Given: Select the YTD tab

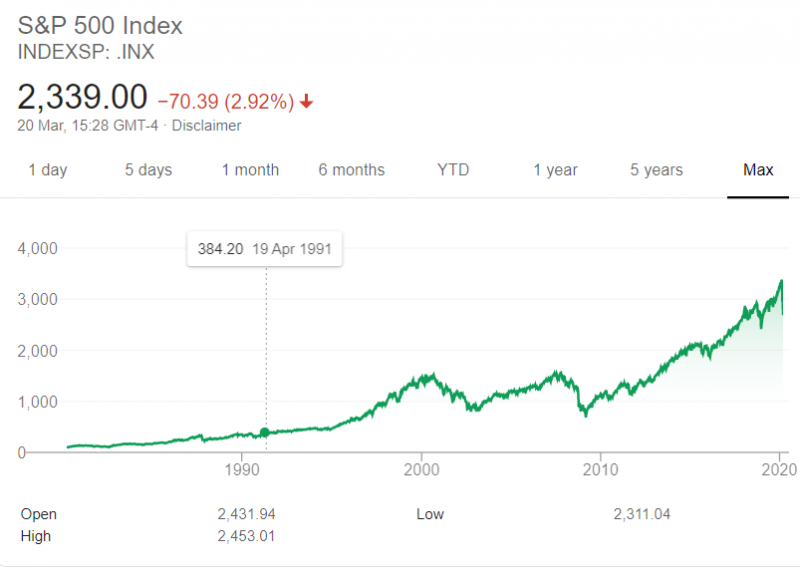Looking at the screenshot, I should click(453, 170).
